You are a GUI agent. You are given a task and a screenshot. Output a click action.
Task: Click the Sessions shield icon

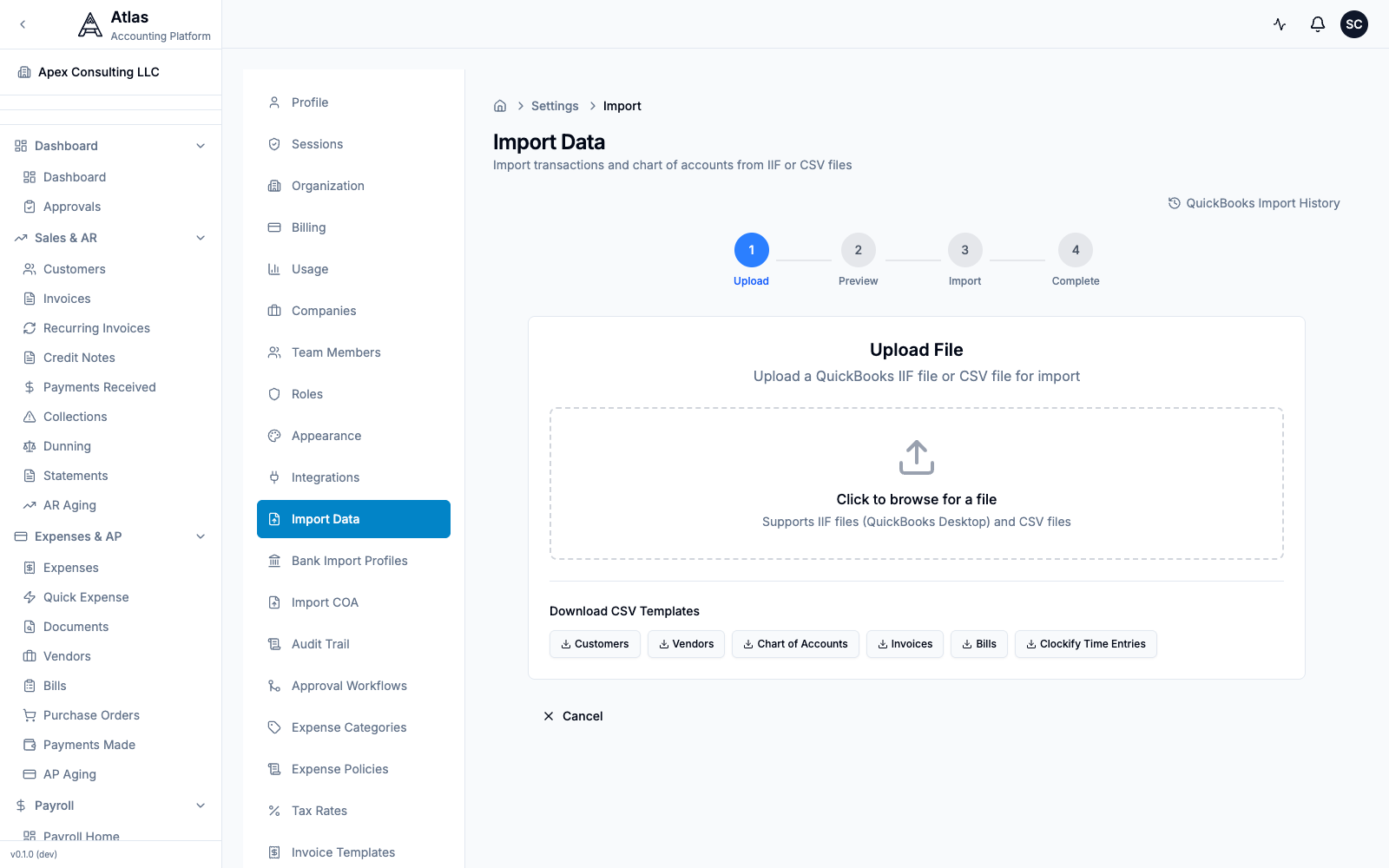pos(274,144)
